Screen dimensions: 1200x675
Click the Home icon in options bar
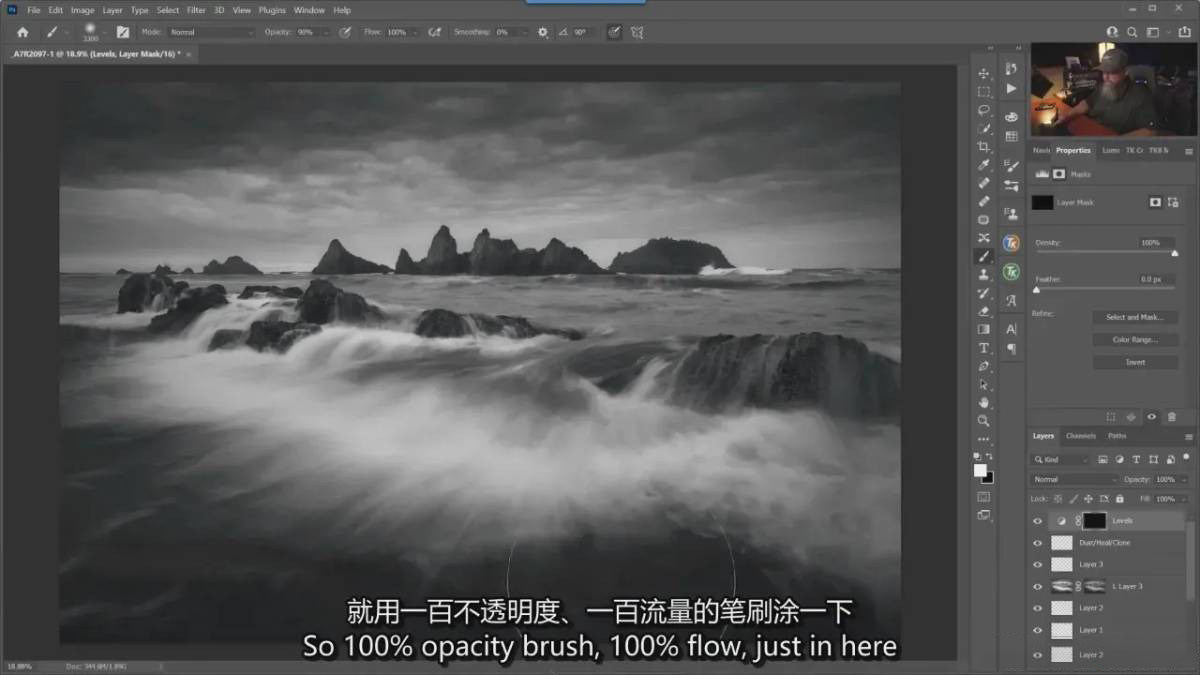[23, 32]
